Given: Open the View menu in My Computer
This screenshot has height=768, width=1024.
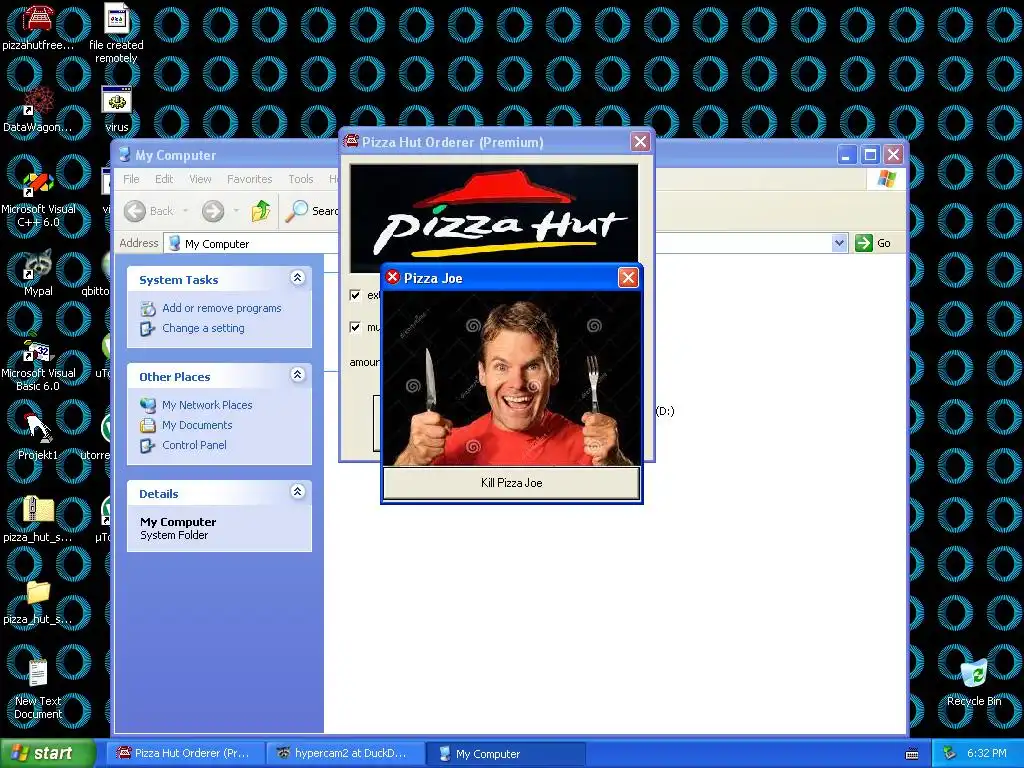Looking at the screenshot, I should (200, 179).
